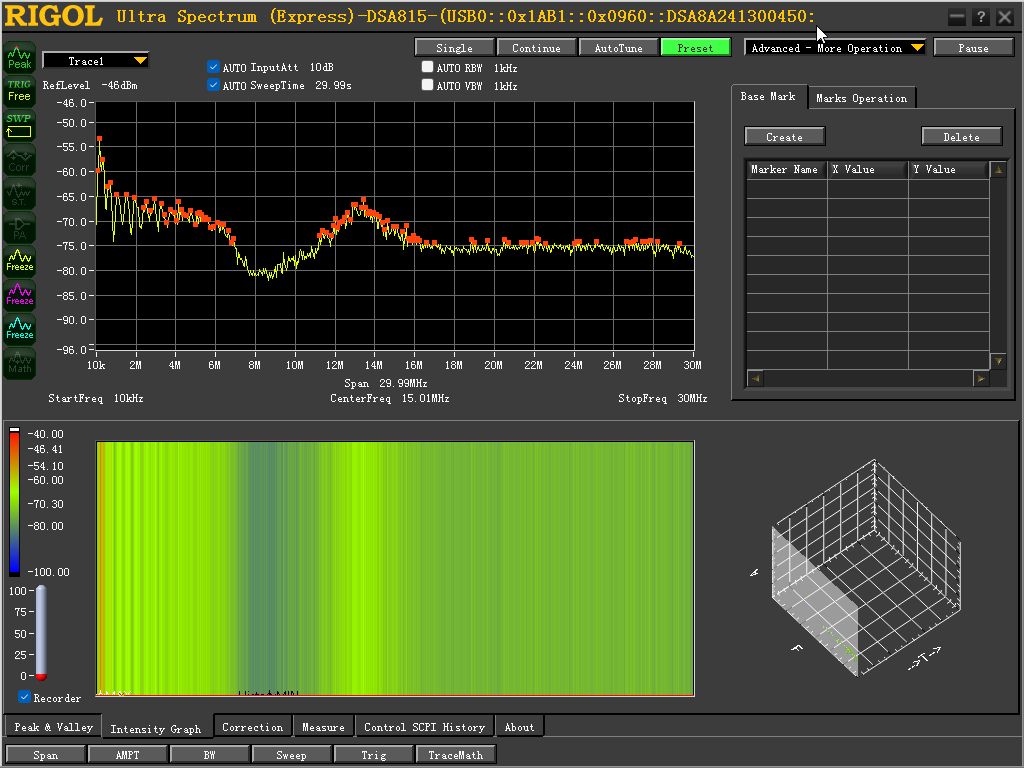
Task: Click the yellow Freeze trace icon
Action: point(20,261)
